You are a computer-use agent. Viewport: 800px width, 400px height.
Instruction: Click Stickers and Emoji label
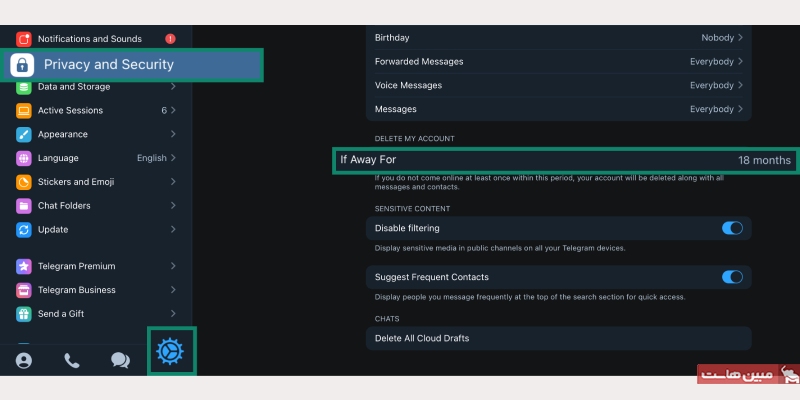[76, 182]
